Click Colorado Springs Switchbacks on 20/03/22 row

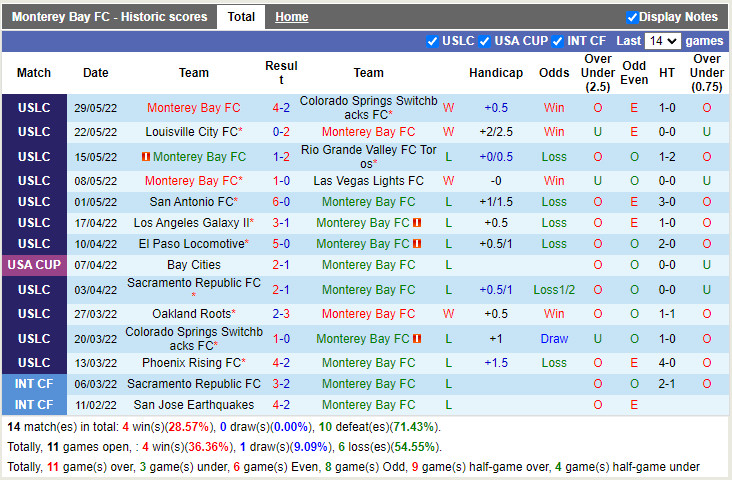tap(194, 339)
